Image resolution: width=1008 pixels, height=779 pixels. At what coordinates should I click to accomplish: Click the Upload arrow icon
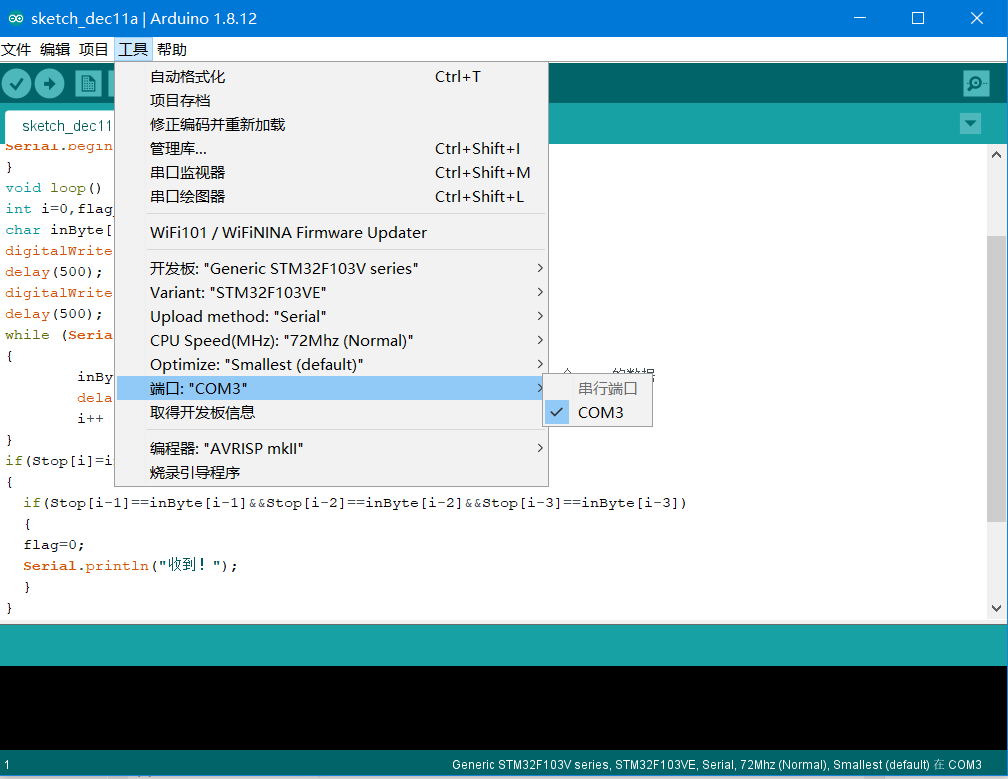(x=50, y=84)
